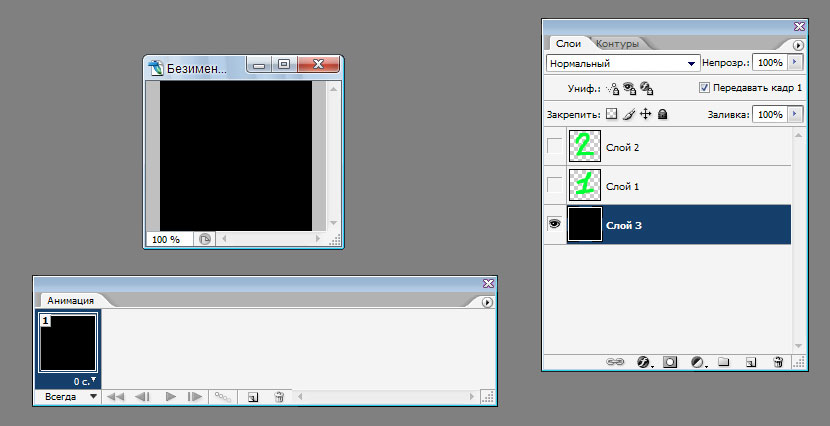The width and height of the screenshot is (830, 426).
Task: Click the Заливка fill percentage field
Action: point(769,115)
